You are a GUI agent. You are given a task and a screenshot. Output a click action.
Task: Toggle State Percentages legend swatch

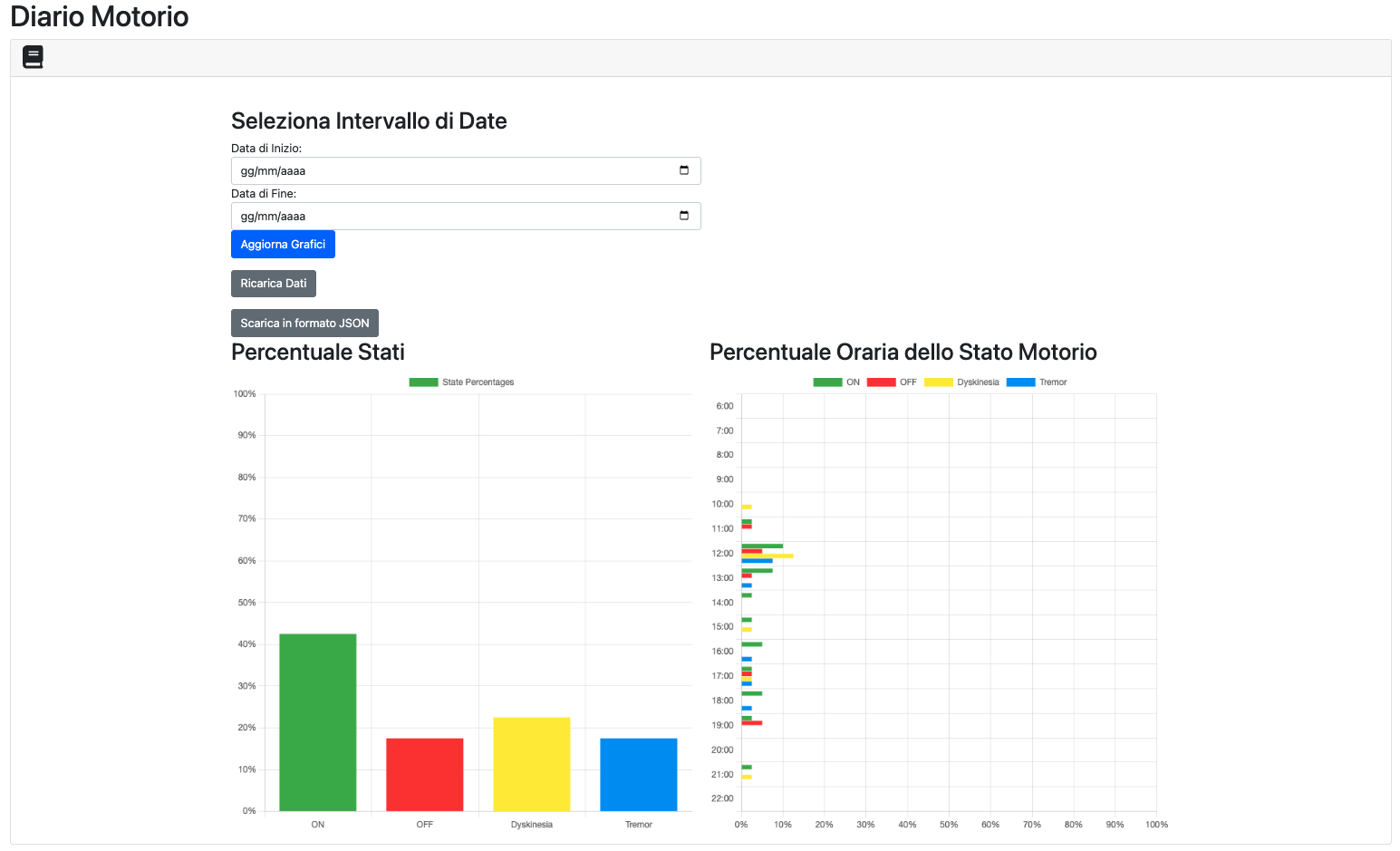pos(423,382)
